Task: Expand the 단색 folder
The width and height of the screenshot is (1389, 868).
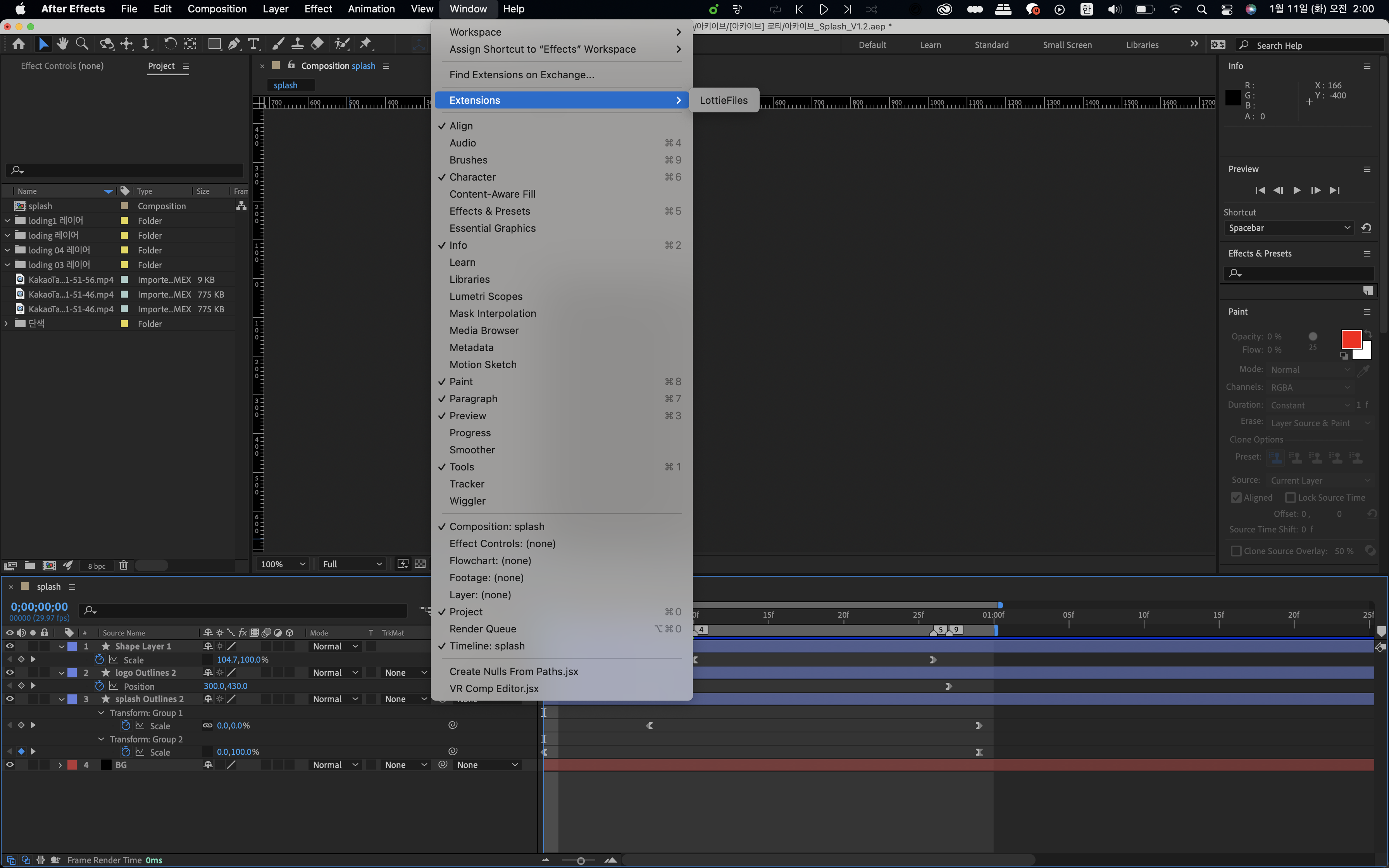Action: pyautogui.click(x=6, y=324)
